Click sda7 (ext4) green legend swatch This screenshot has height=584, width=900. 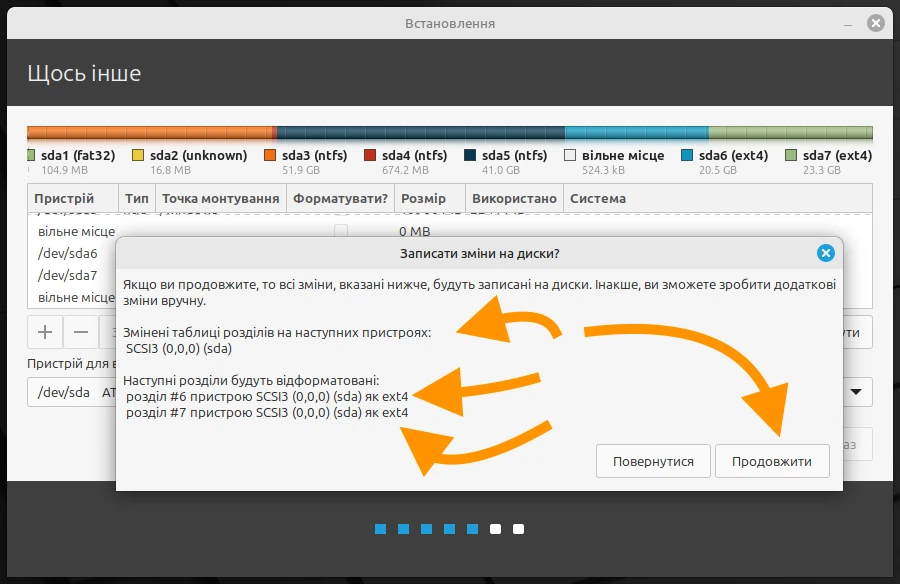791,155
